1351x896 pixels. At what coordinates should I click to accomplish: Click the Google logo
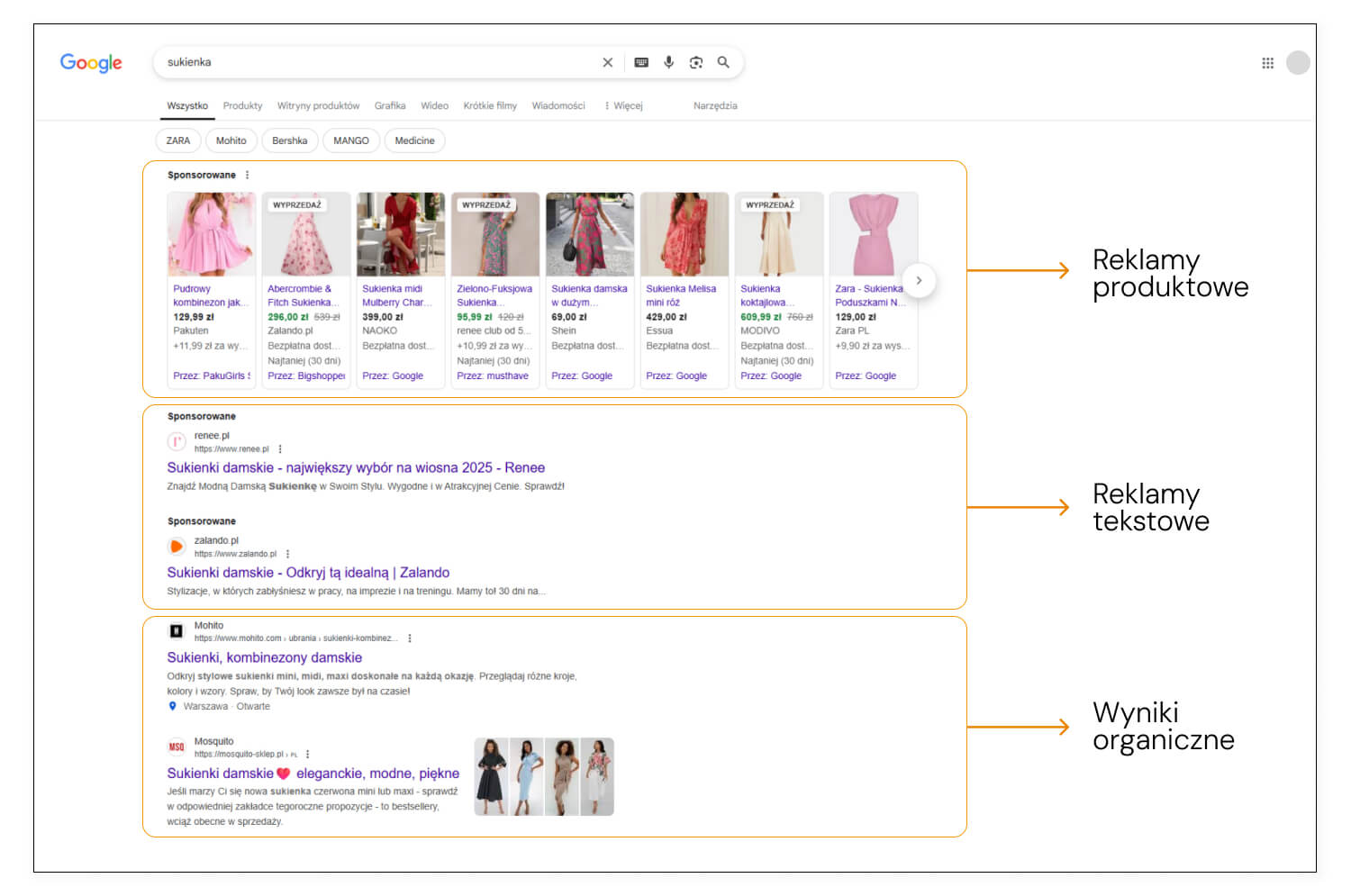(x=91, y=62)
